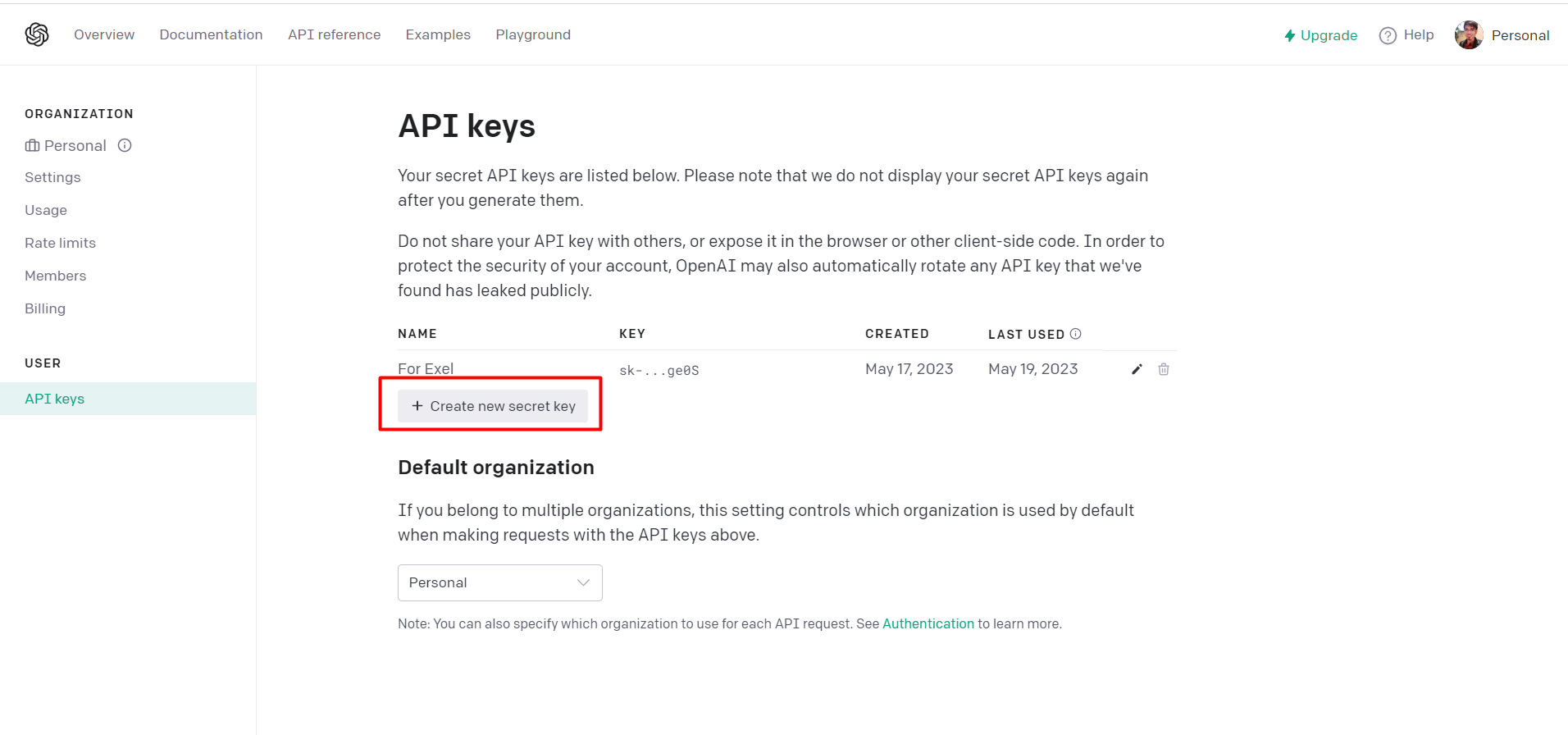The height and width of the screenshot is (735, 1568).
Task: Click the info icon next to Last Used
Action: coord(1075,334)
